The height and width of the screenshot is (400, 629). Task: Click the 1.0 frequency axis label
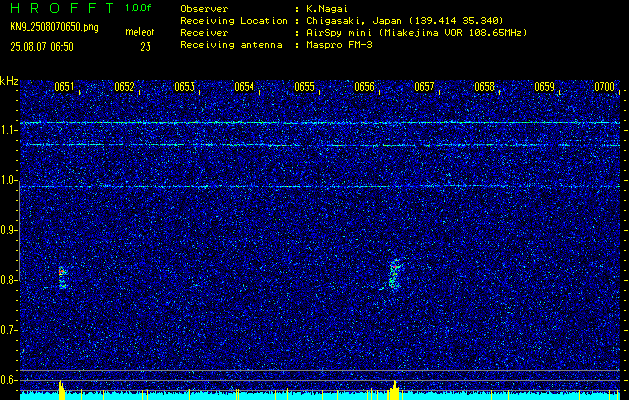coord(8,181)
